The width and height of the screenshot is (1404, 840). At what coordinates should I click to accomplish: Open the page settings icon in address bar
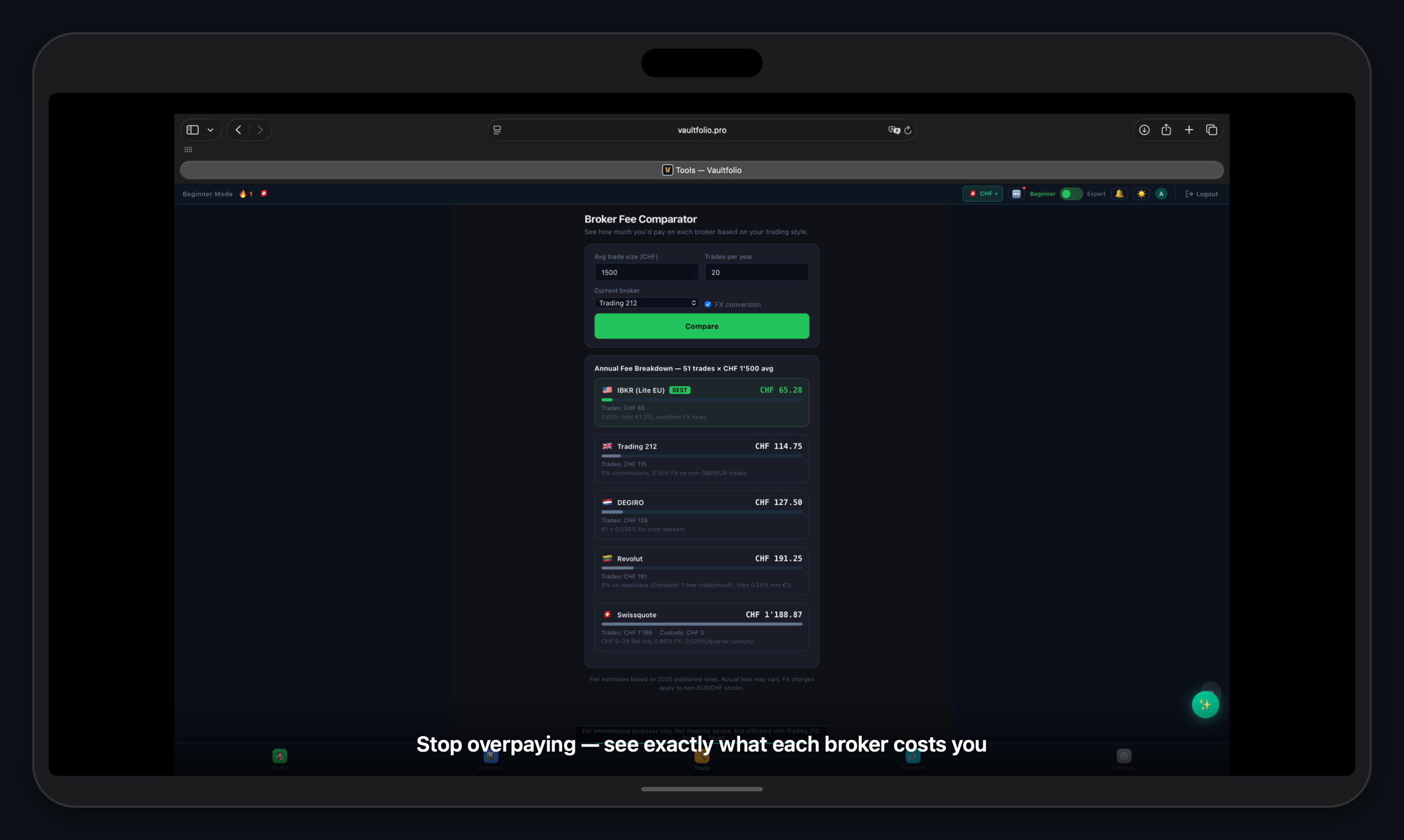[x=497, y=130]
